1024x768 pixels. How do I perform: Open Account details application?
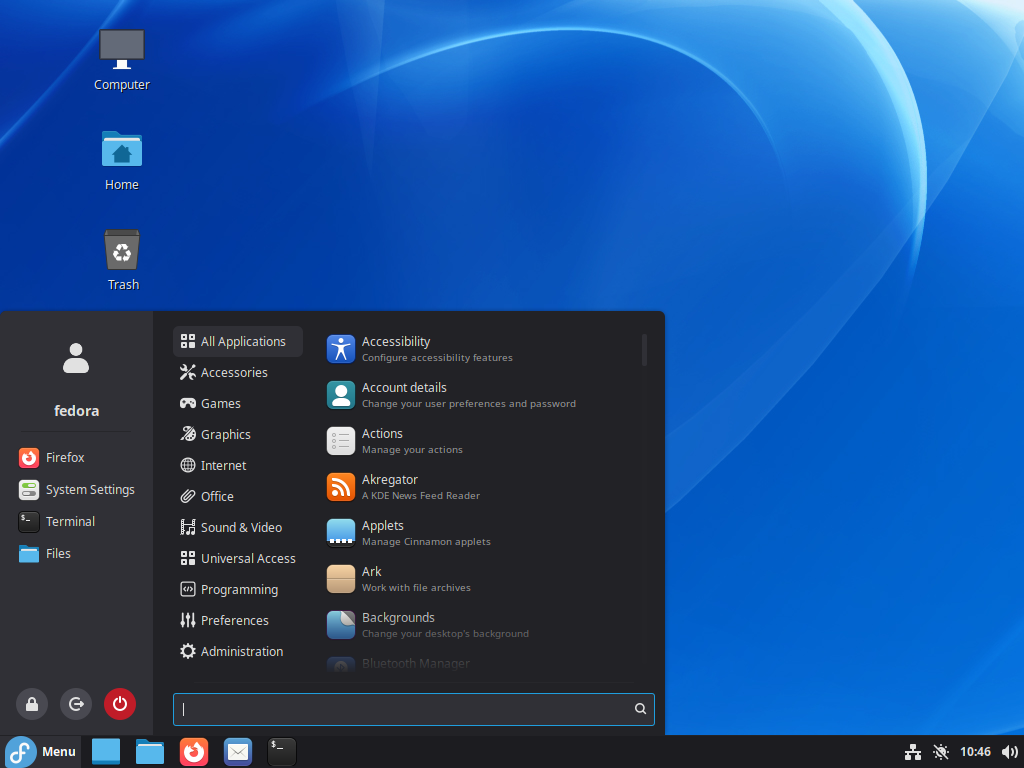[480, 395]
